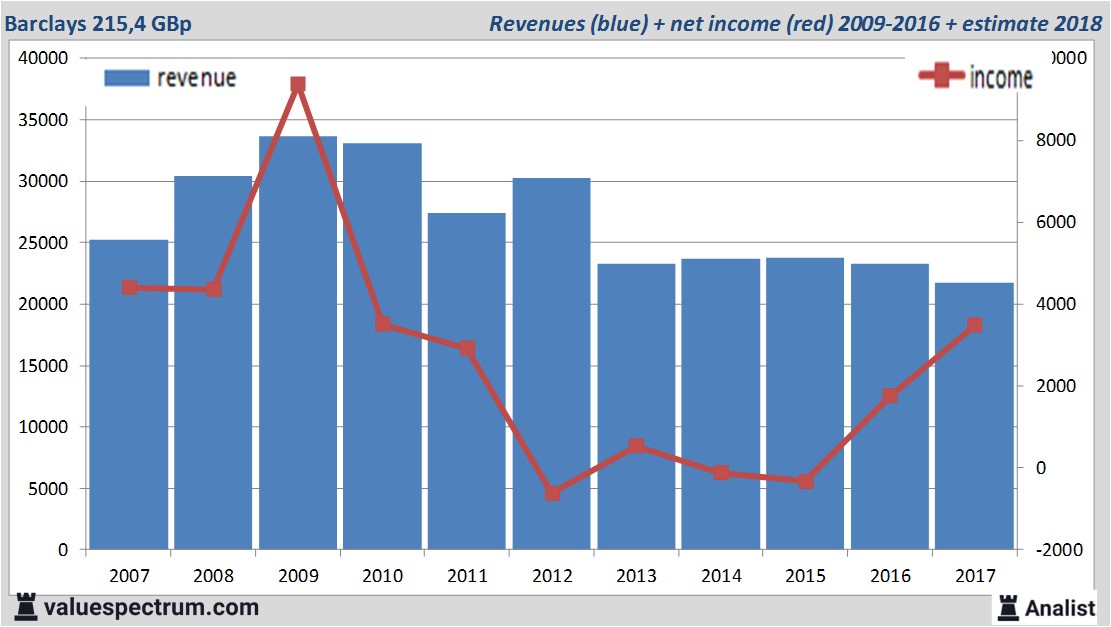Screen dimensions: 1111x627
Task: Select the 2009 income peak marker
Action: [x=298, y=85]
